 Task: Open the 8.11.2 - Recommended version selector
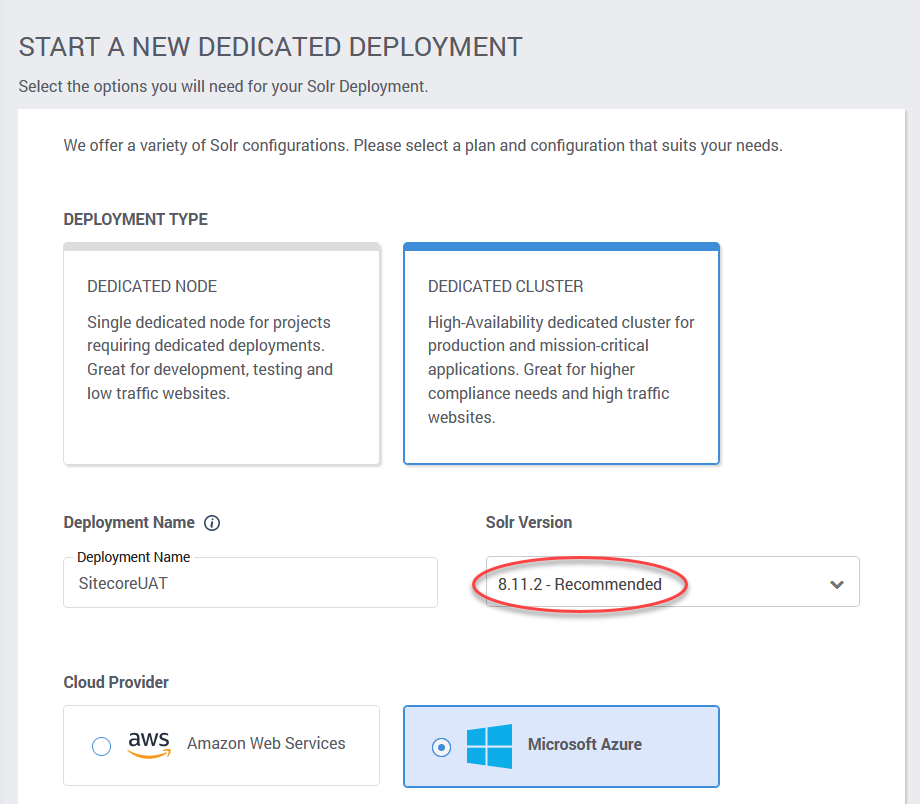click(x=672, y=582)
